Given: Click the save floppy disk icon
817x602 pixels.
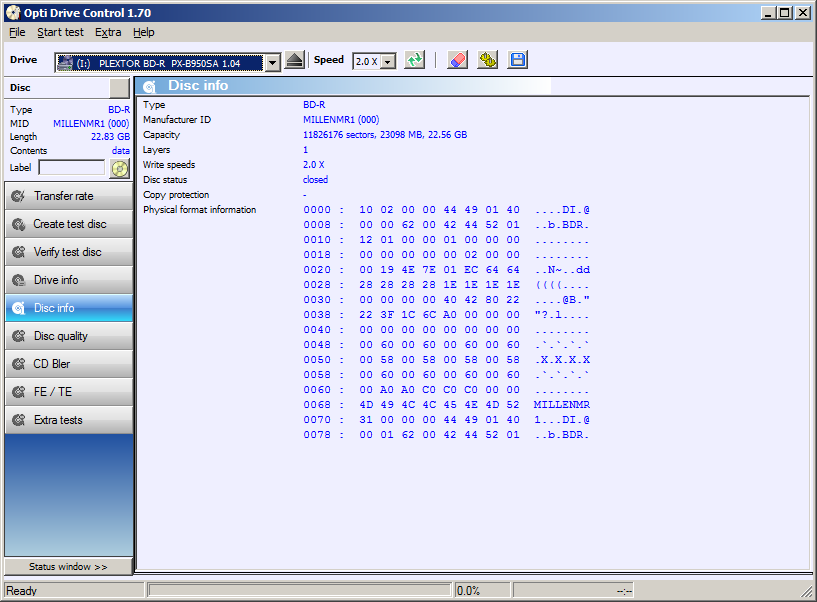Looking at the screenshot, I should [x=517, y=60].
